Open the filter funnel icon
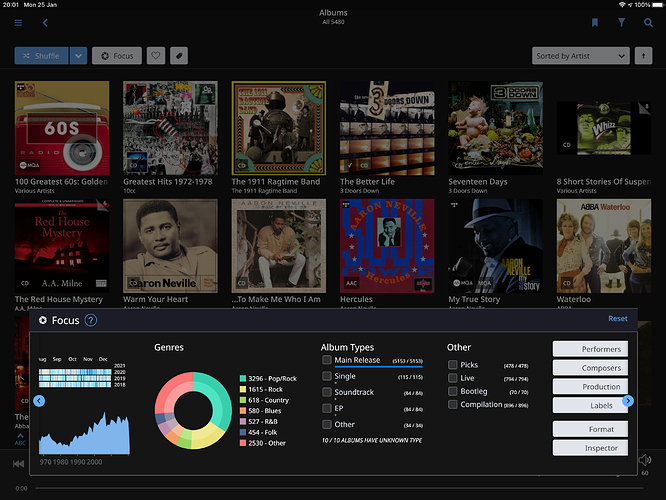Viewport: 666px width, 500px height. [621, 22]
